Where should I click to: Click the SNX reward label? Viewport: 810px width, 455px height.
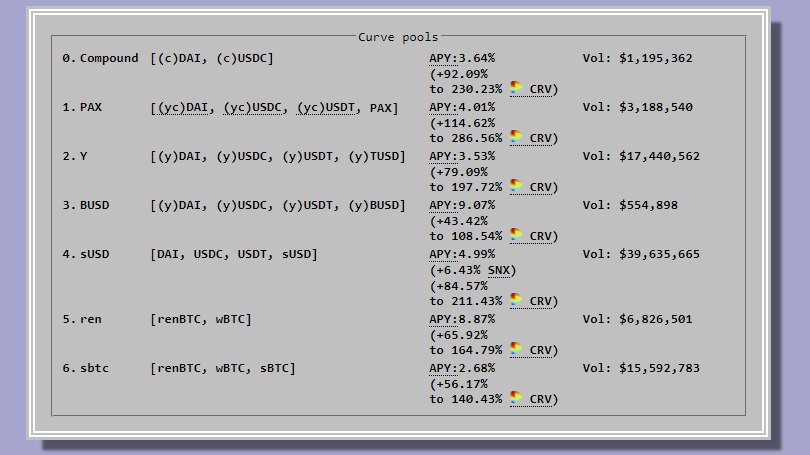[x=499, y=271]
